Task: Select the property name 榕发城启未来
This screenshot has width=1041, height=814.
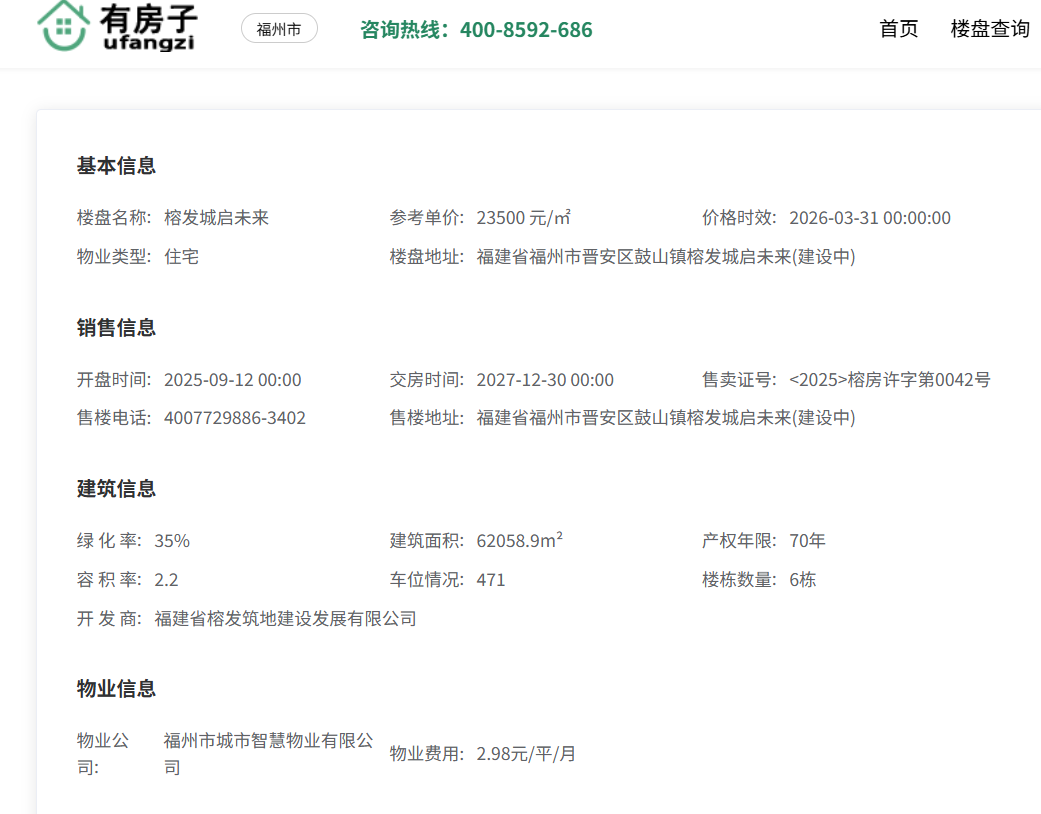Action: pyautogui.click(x=216, y=218)
